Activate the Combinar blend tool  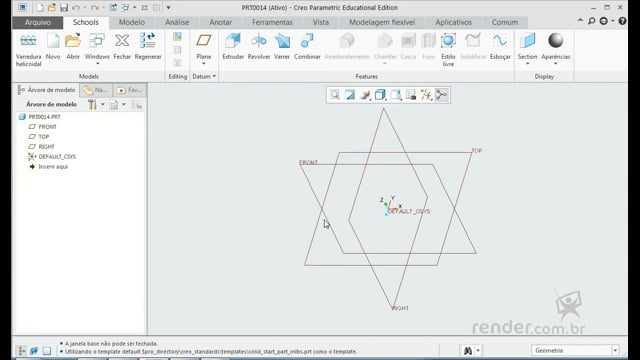pos(307,46)
